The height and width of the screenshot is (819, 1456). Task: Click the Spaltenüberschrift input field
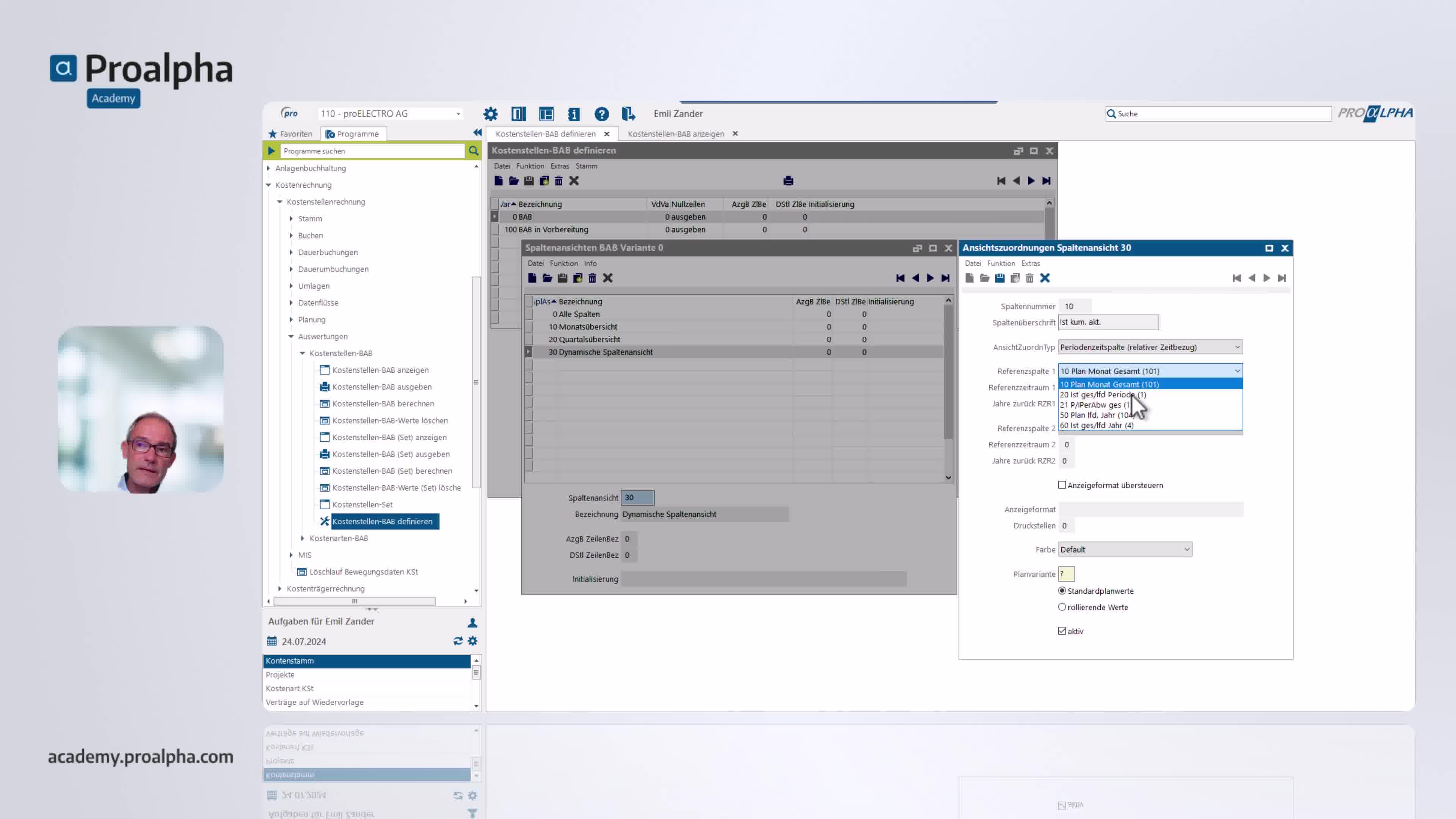(1108, 322)
